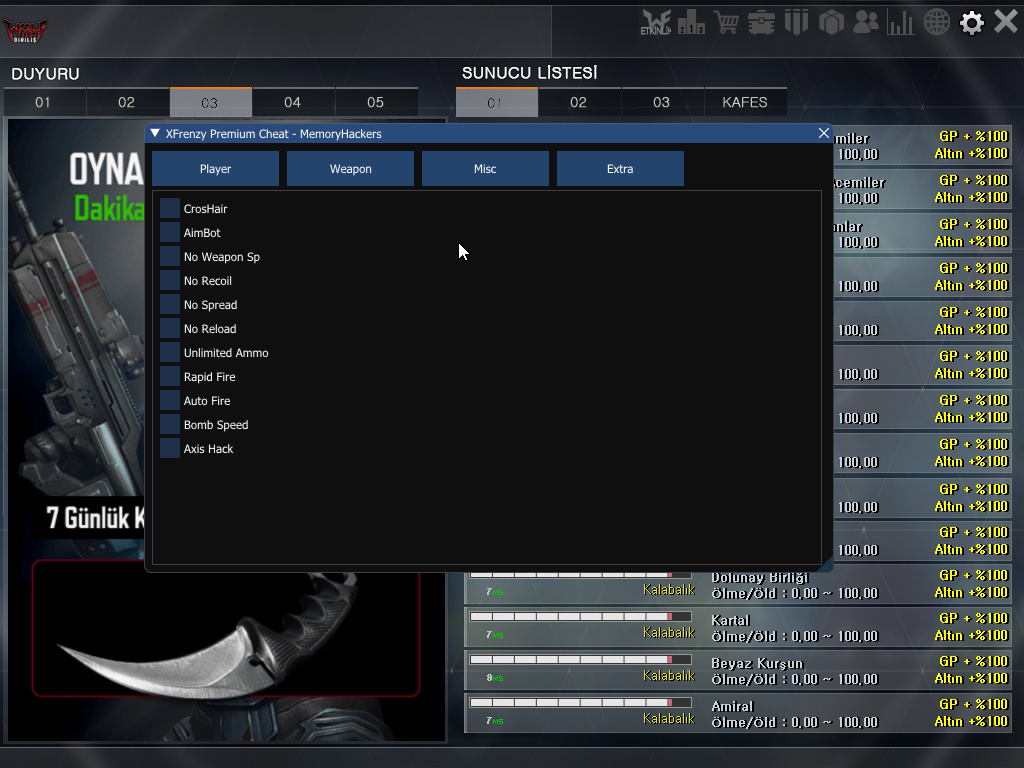This screenshot has height=768, width=1024.
Task: Toggle the Rapid Fire checkbox
Action: coord(170,377)
